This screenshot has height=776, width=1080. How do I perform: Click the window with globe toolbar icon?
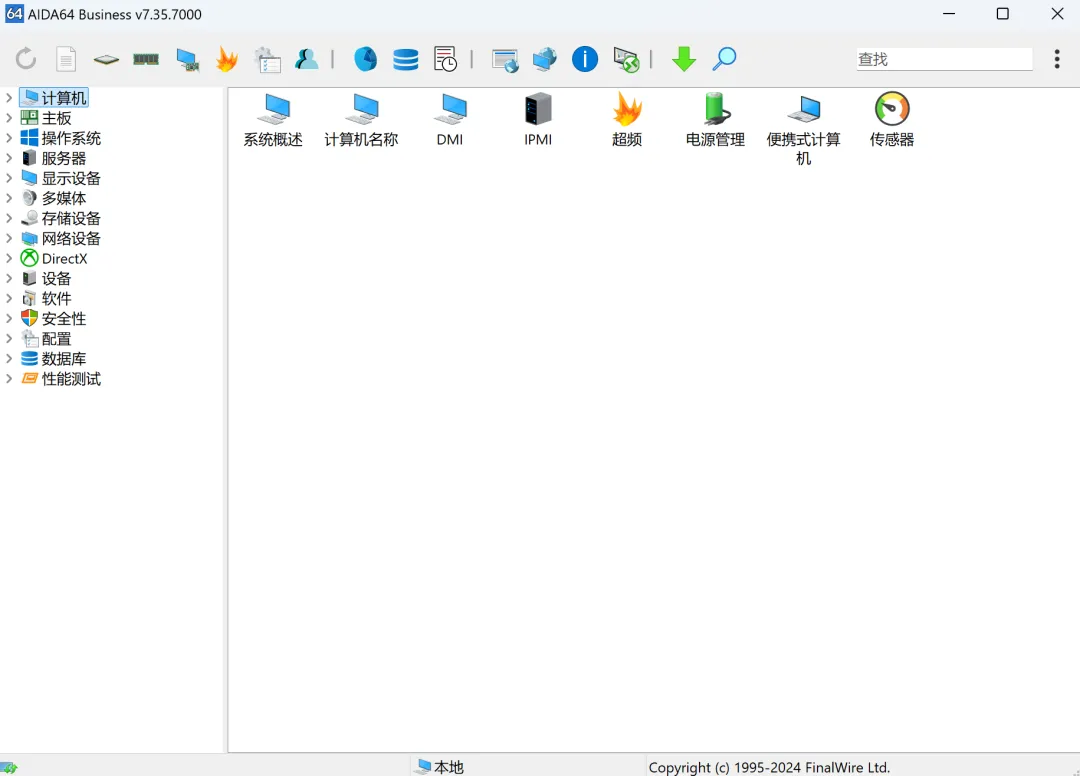505,60
